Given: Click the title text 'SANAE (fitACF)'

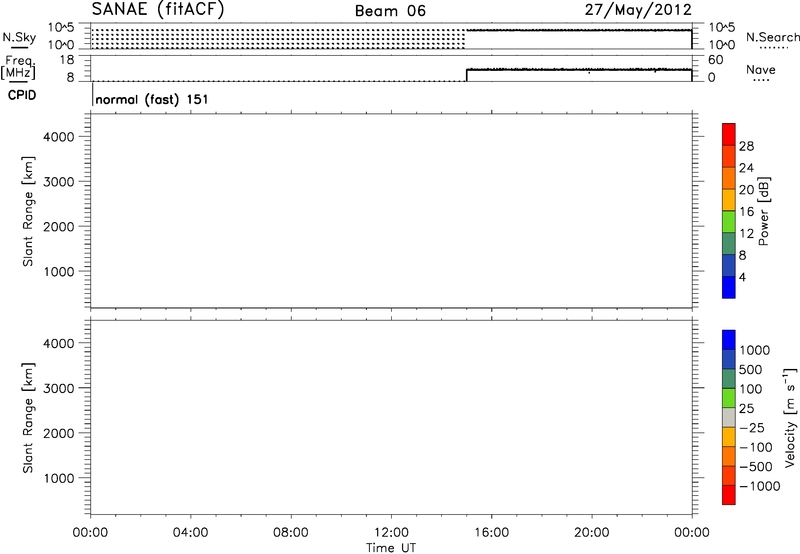Looking at the screenshot, I should pos(158,9).
